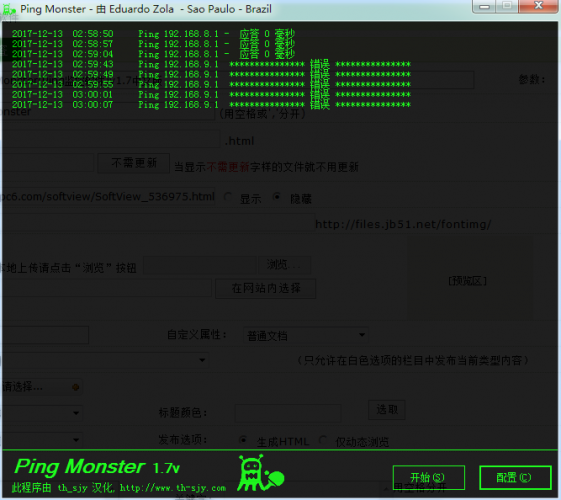
Task: Select 生成HTML radio in background form
Action: point(243,440)
